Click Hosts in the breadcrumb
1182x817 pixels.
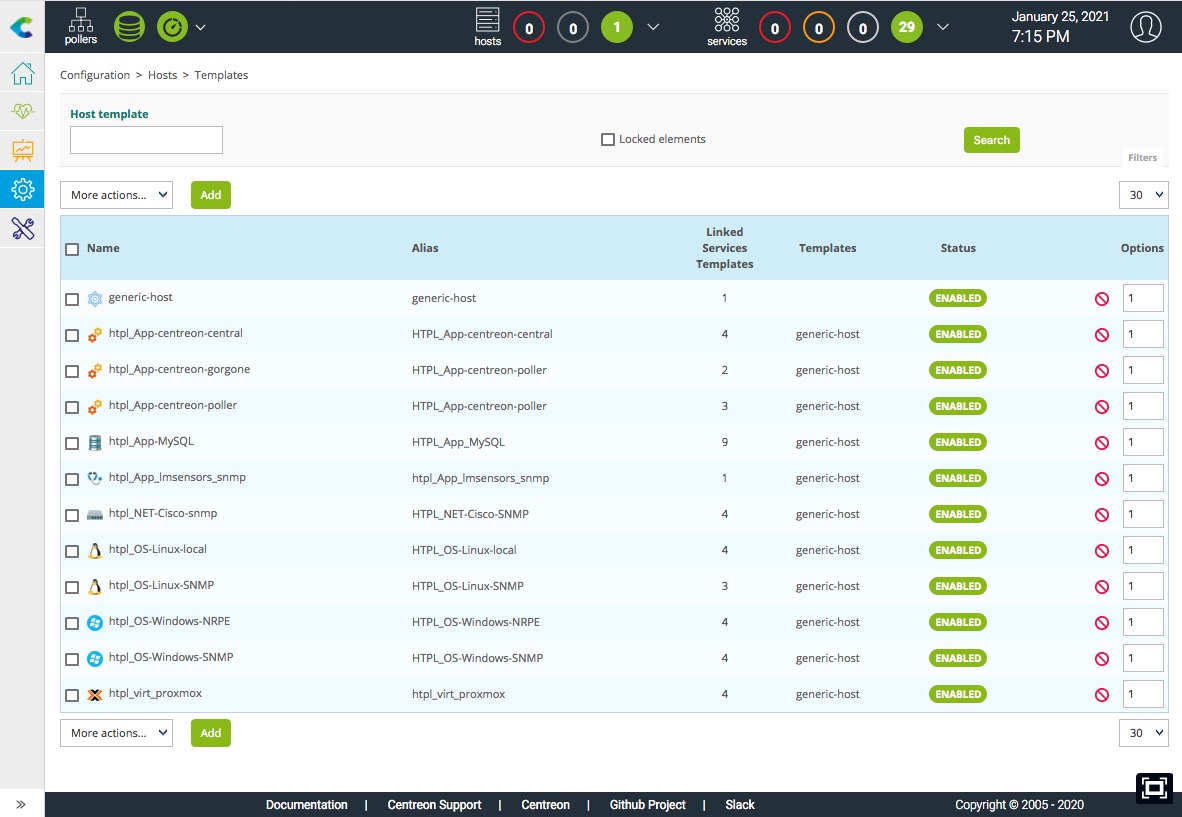click(162, 75)
